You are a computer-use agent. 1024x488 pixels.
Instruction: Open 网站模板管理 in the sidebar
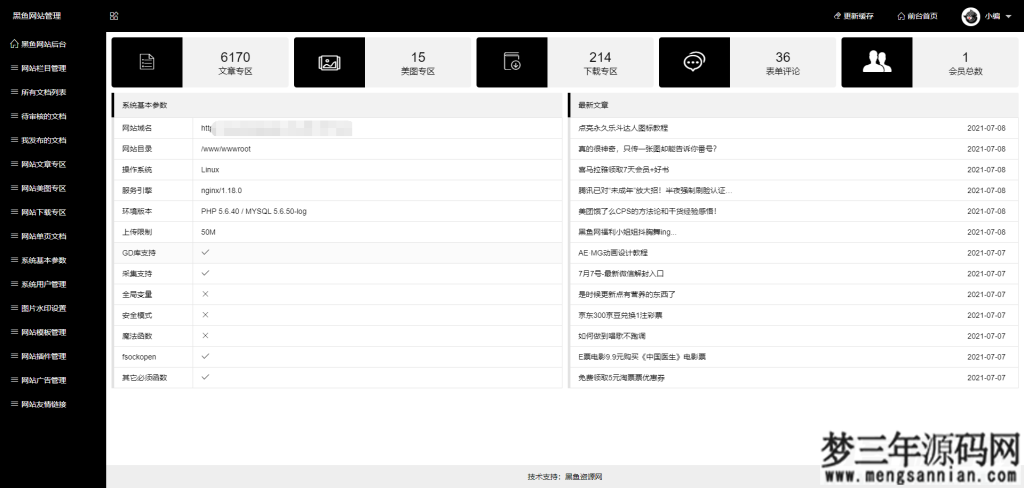tap(39, 332)
